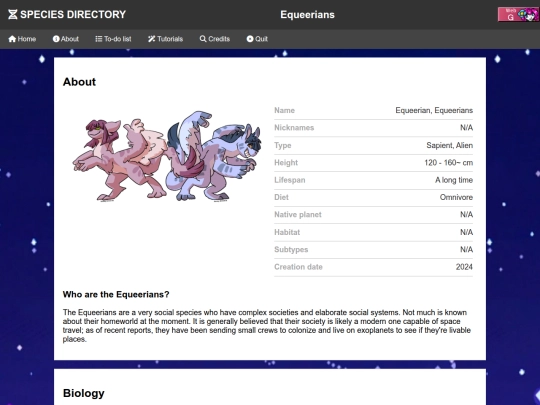This screenshot has height=405, width=540.
Task: Click the Credits magnifier icon
Action: pyautogui.click(x=203, y=39)
